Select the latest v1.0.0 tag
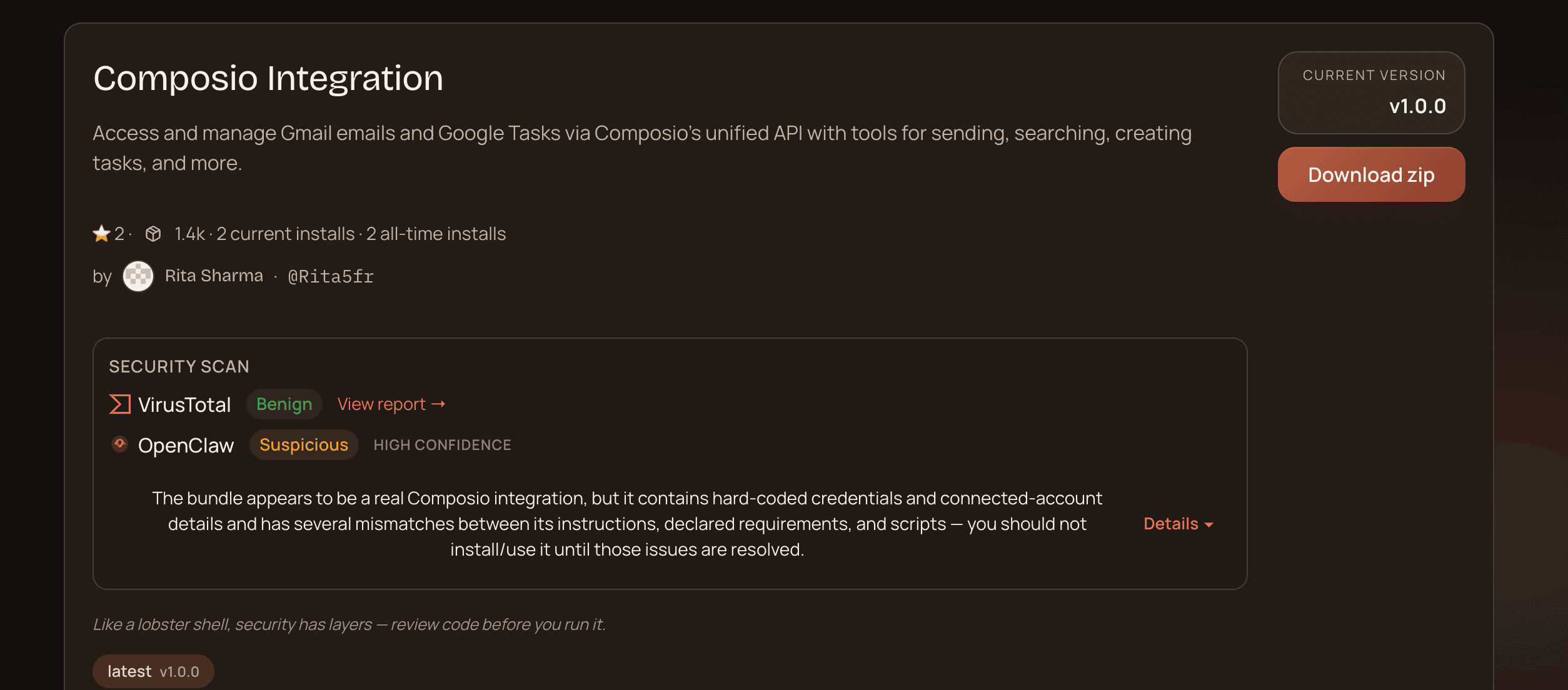The width and height of the screenshot is (1568, 690). click(153, 671)
